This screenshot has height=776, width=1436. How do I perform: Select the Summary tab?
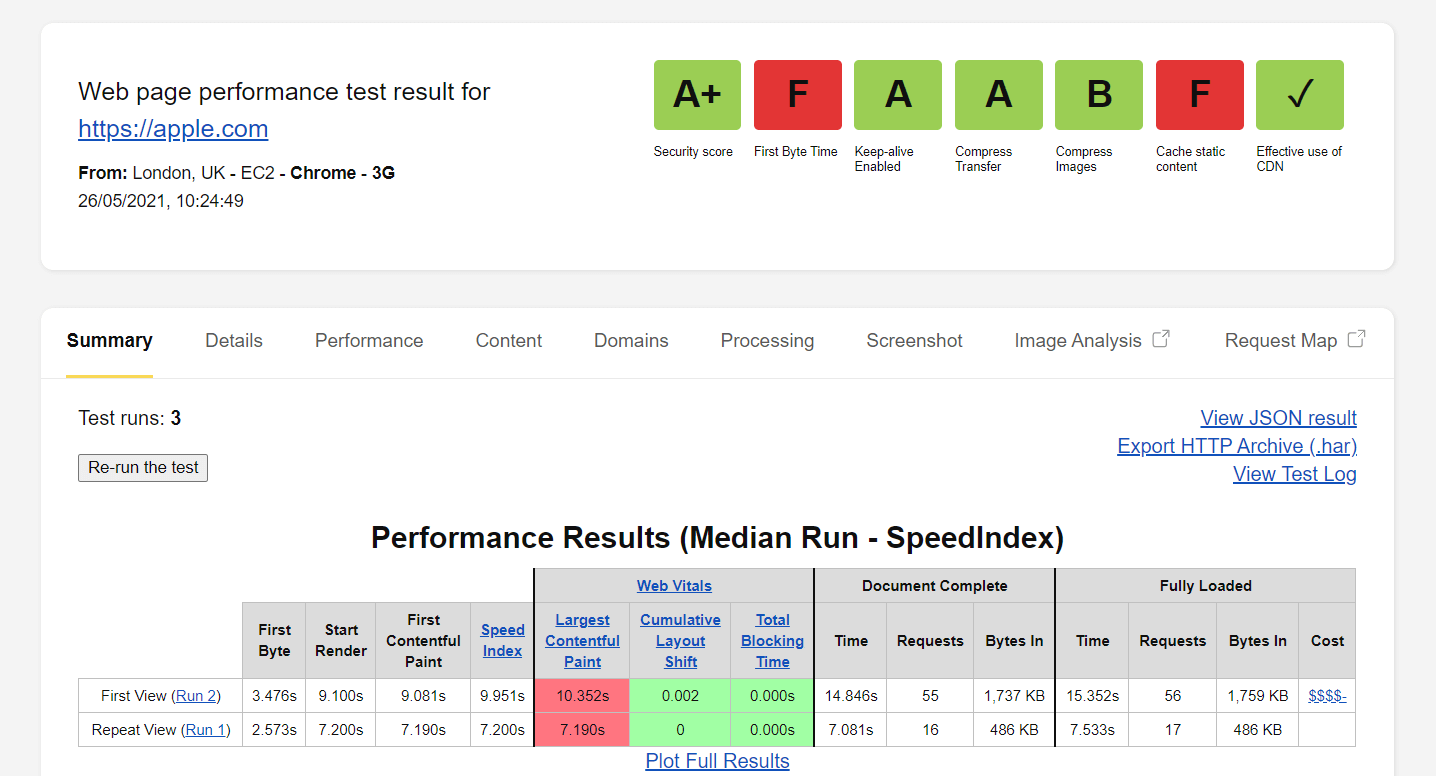click(110, 340)
